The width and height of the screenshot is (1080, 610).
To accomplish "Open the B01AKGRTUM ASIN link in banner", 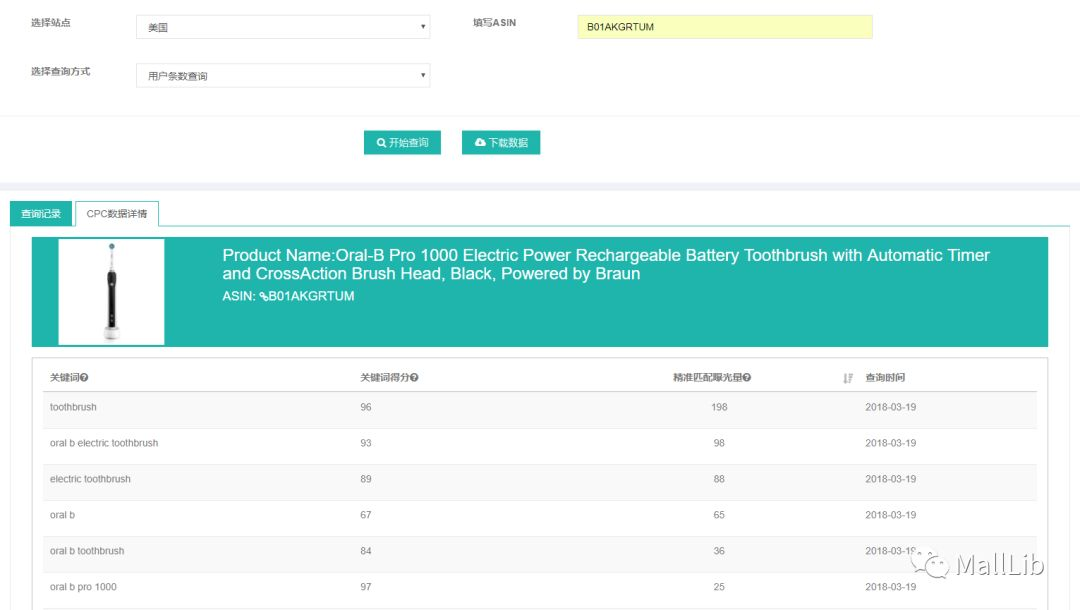I will click(x=311, y=296).
